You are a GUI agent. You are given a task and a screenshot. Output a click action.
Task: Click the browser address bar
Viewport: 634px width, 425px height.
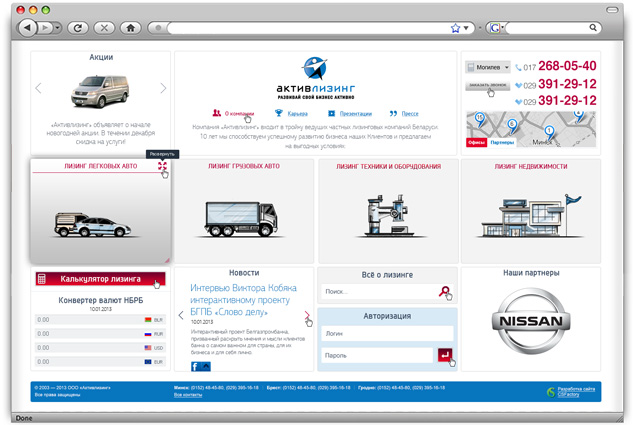tap(307, 28)
